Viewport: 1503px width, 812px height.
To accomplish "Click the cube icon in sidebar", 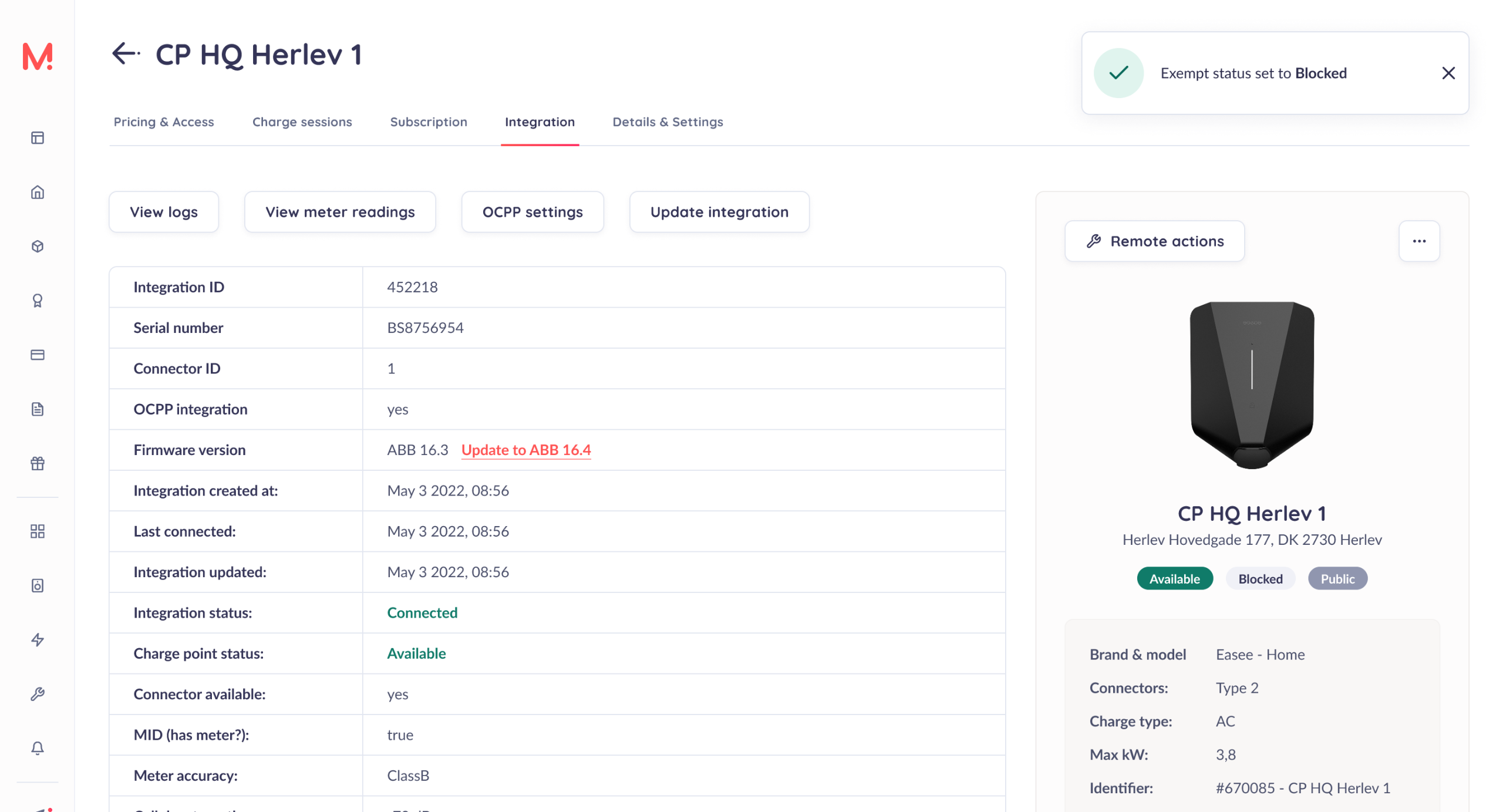I will point(38,247).
